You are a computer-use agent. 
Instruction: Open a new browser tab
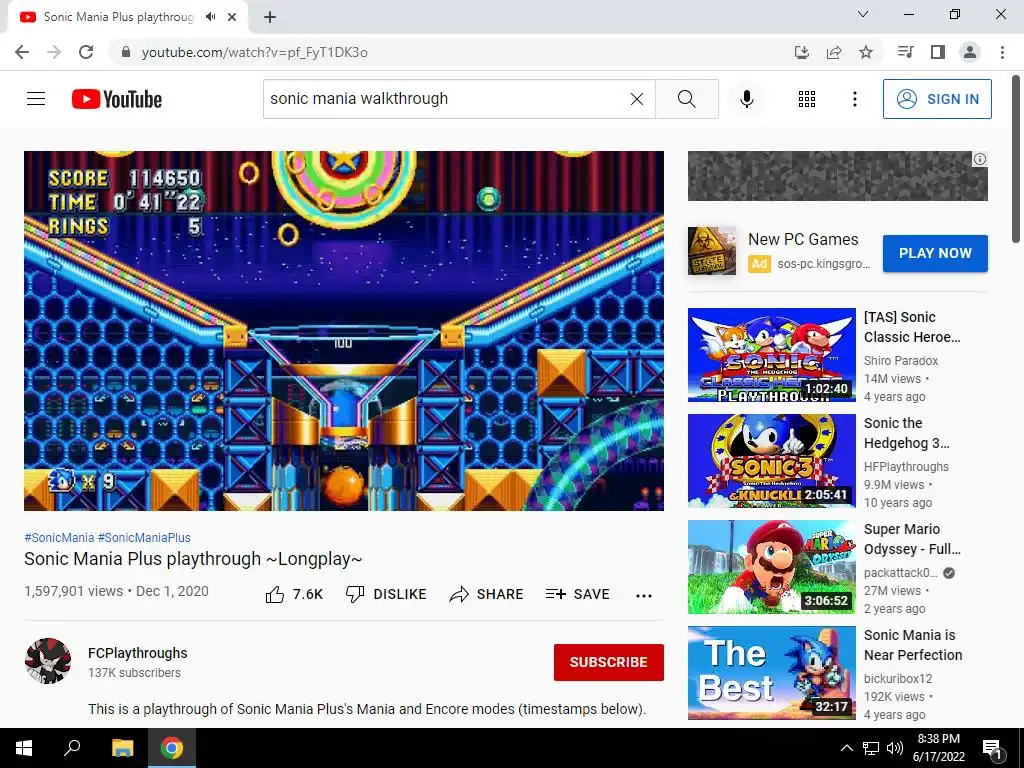tap(270, 17)
